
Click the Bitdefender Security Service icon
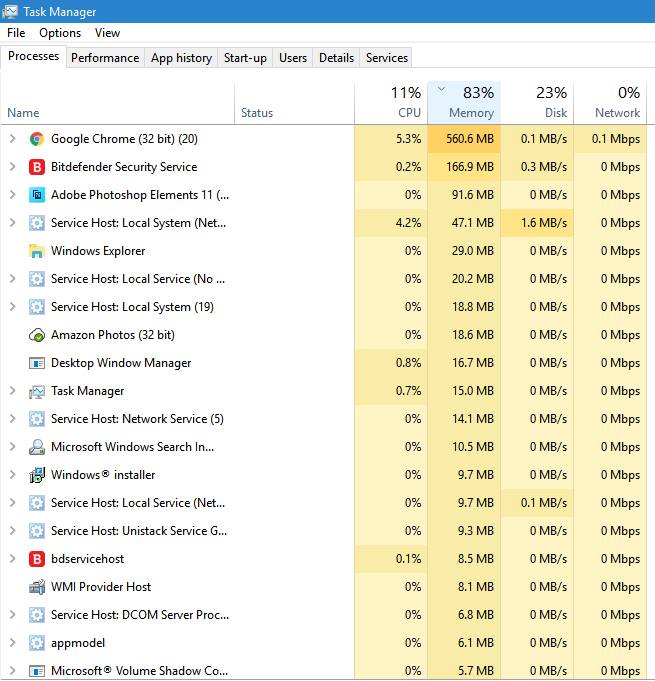point(37,167)
